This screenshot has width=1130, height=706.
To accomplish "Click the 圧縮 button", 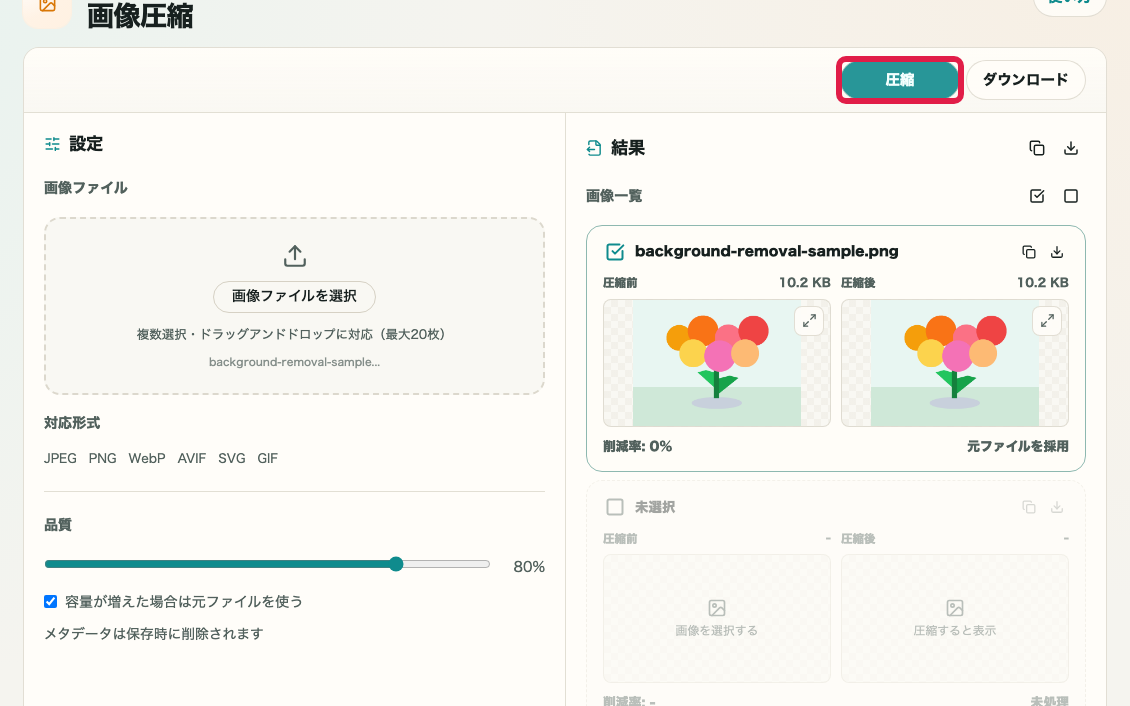I will click(x=899, y=79).
